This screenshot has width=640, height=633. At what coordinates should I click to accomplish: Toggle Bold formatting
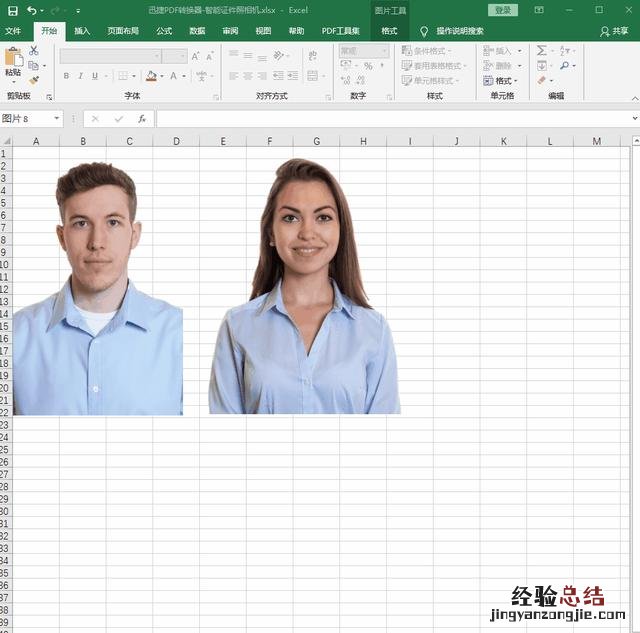(66, 76)
